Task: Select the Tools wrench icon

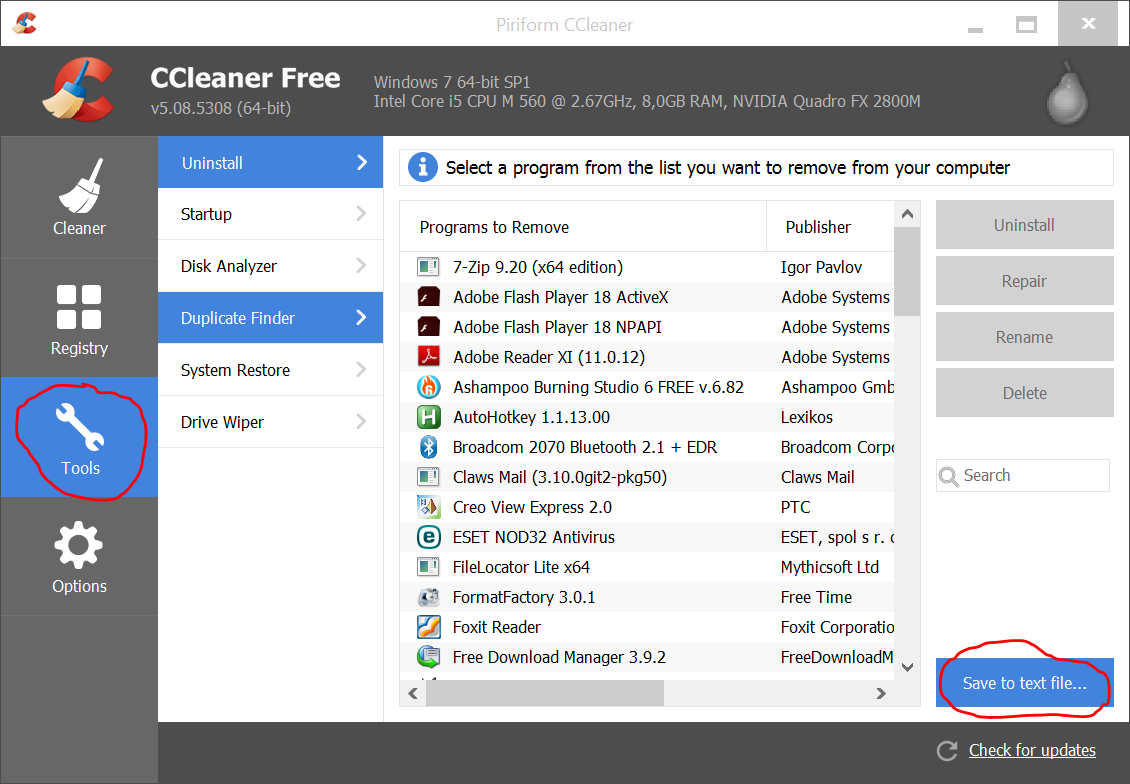Action: pos(80,427)
